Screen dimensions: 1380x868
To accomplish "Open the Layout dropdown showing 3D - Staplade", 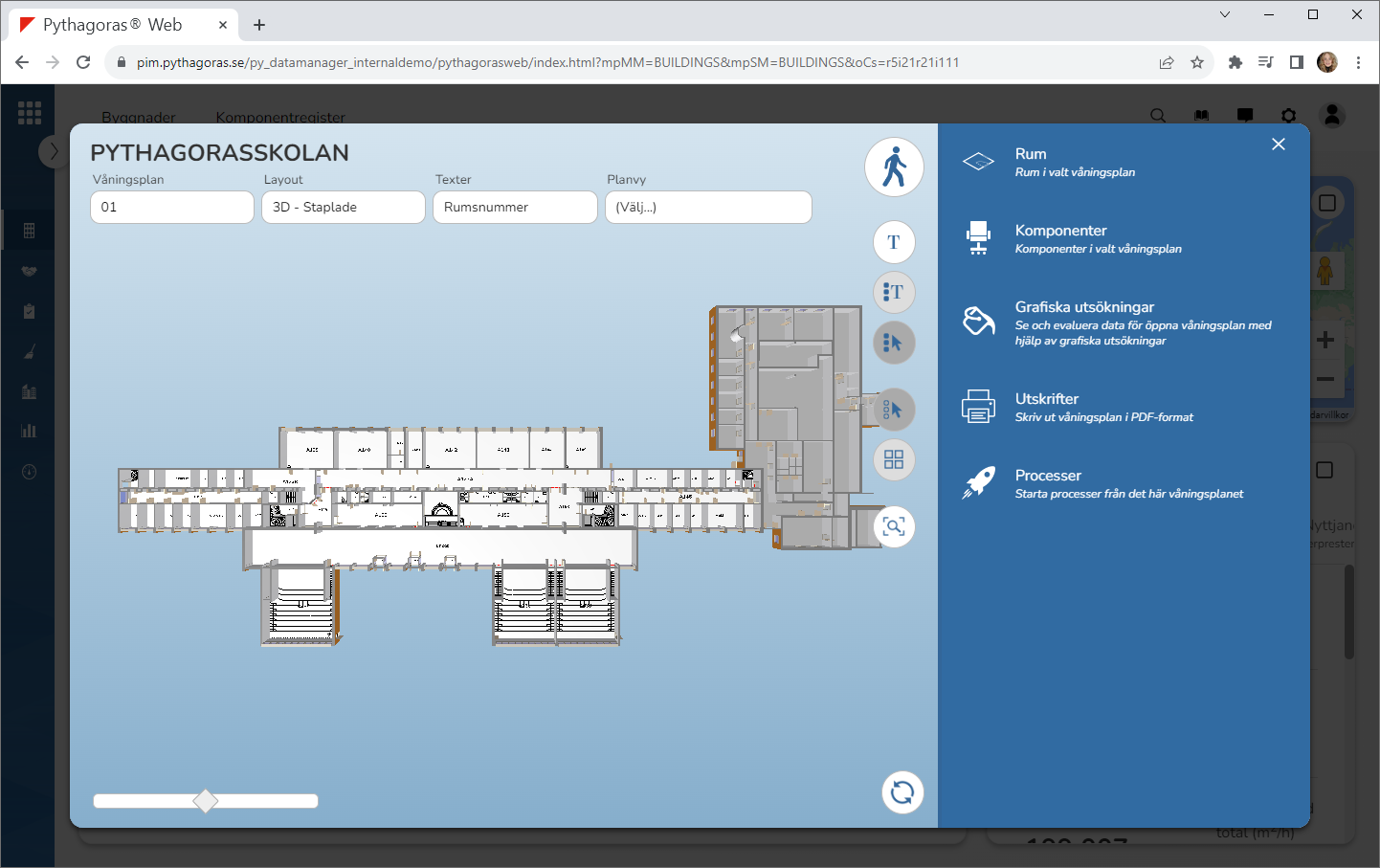I will pyautogui.click(x=344, y=207).
